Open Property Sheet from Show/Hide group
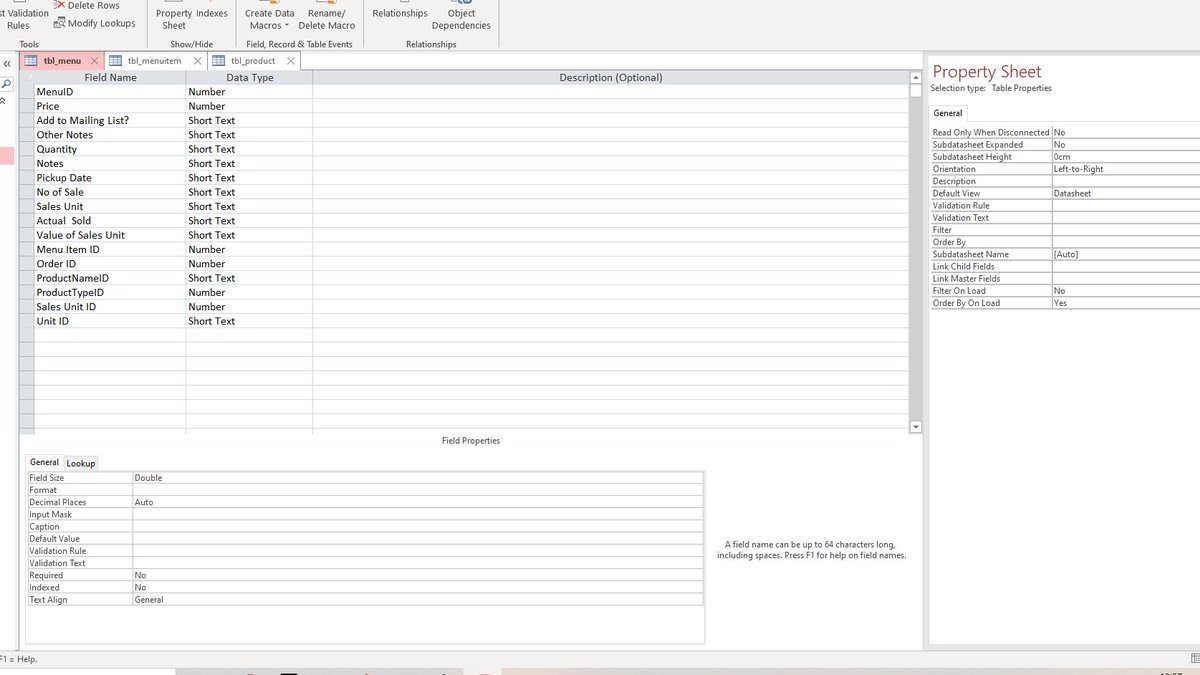This screenshot has width=1200, height=675. (x=174, y=19)
